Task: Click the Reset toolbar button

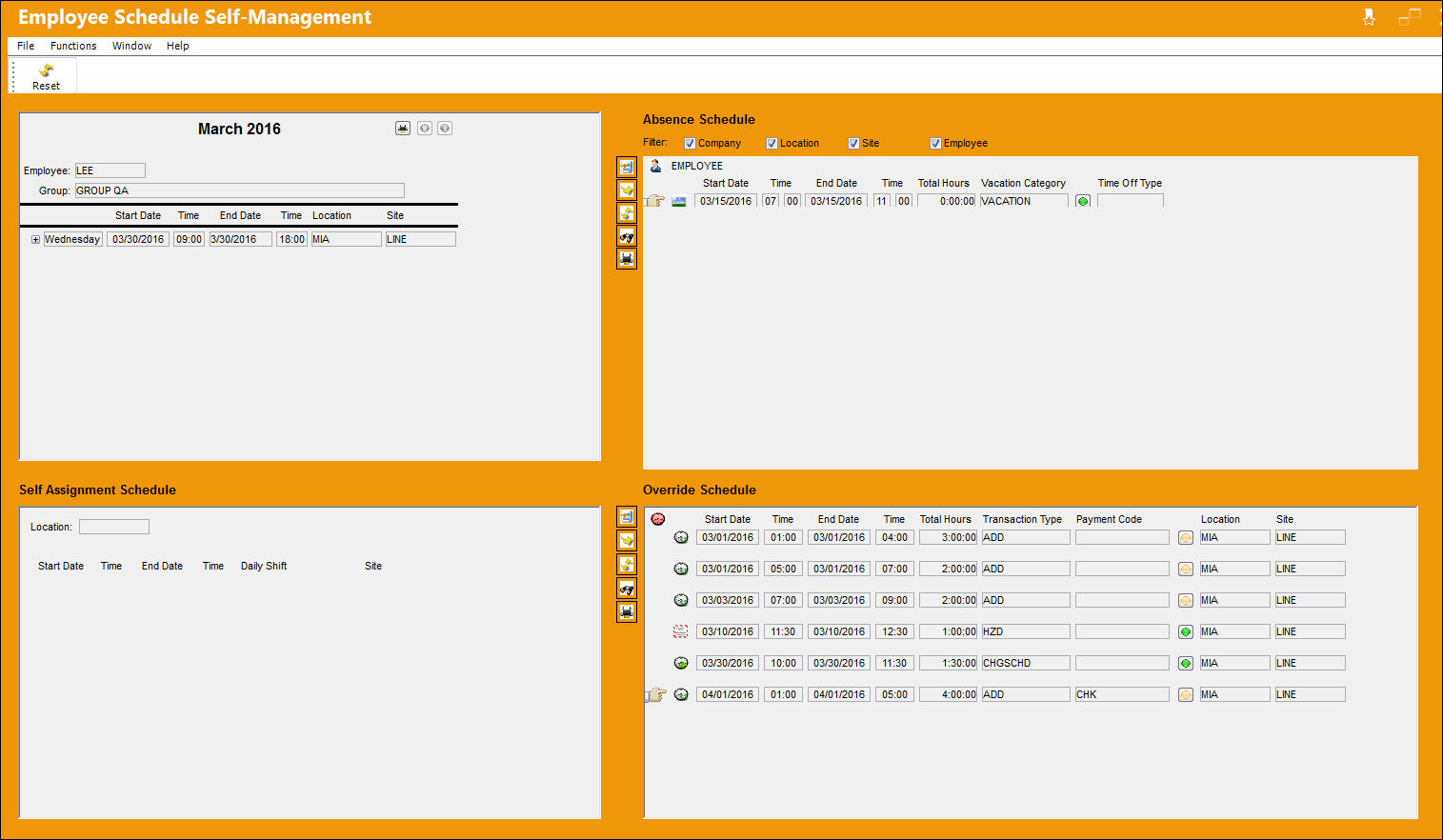Action: point(45,76)
